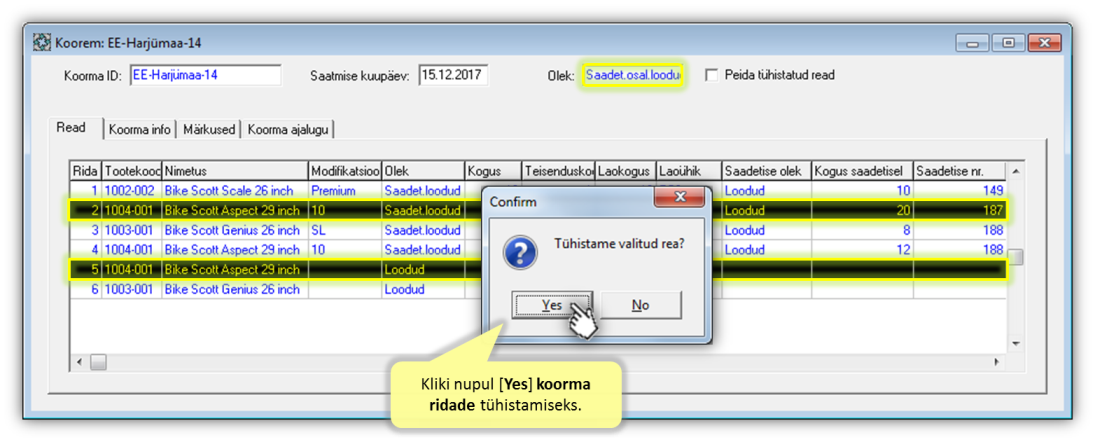Open the Märkused tab
This screenshot has height=442, width=1095.
[208, 129]
